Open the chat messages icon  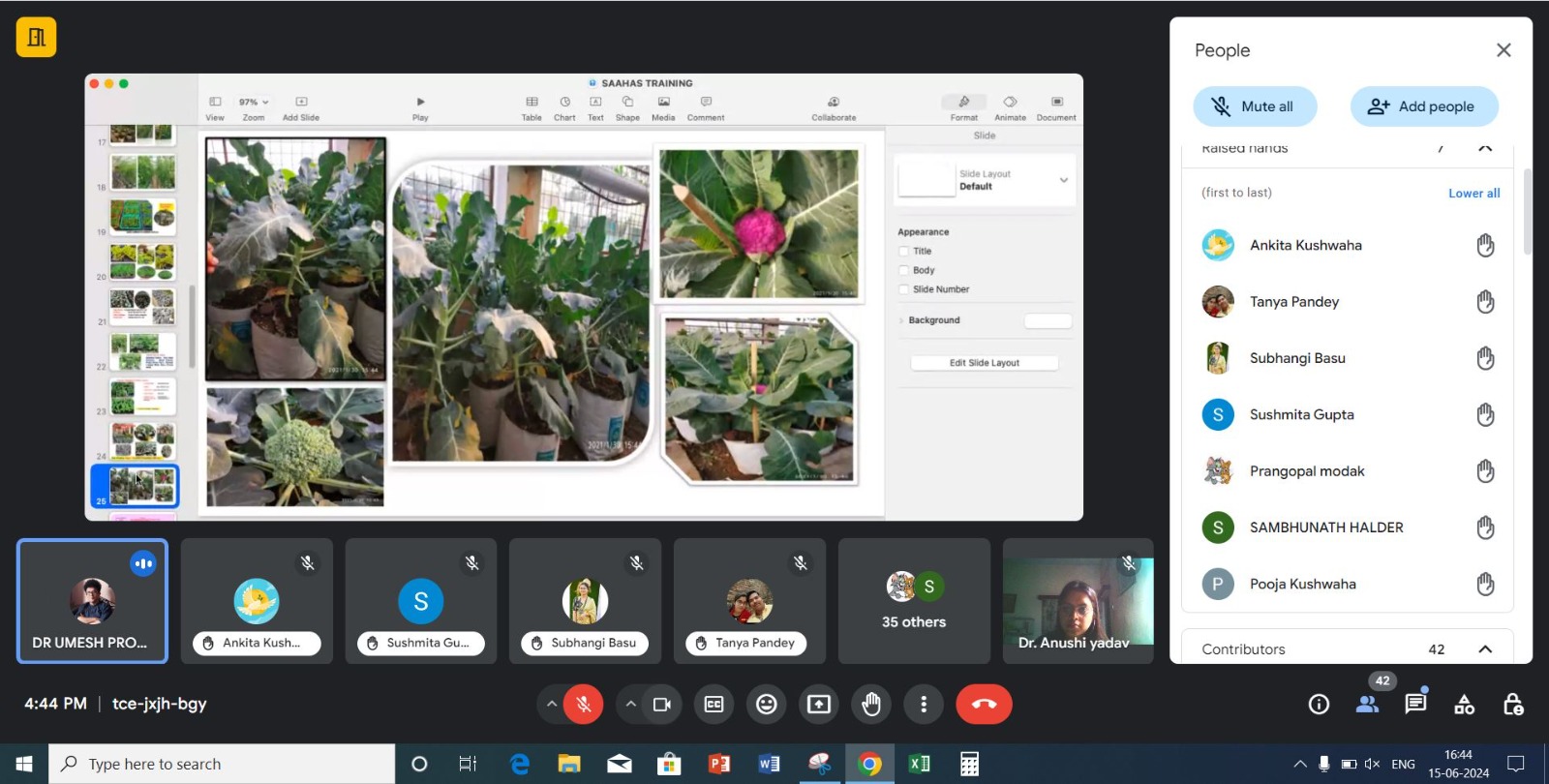click(x=1415, y=704)
